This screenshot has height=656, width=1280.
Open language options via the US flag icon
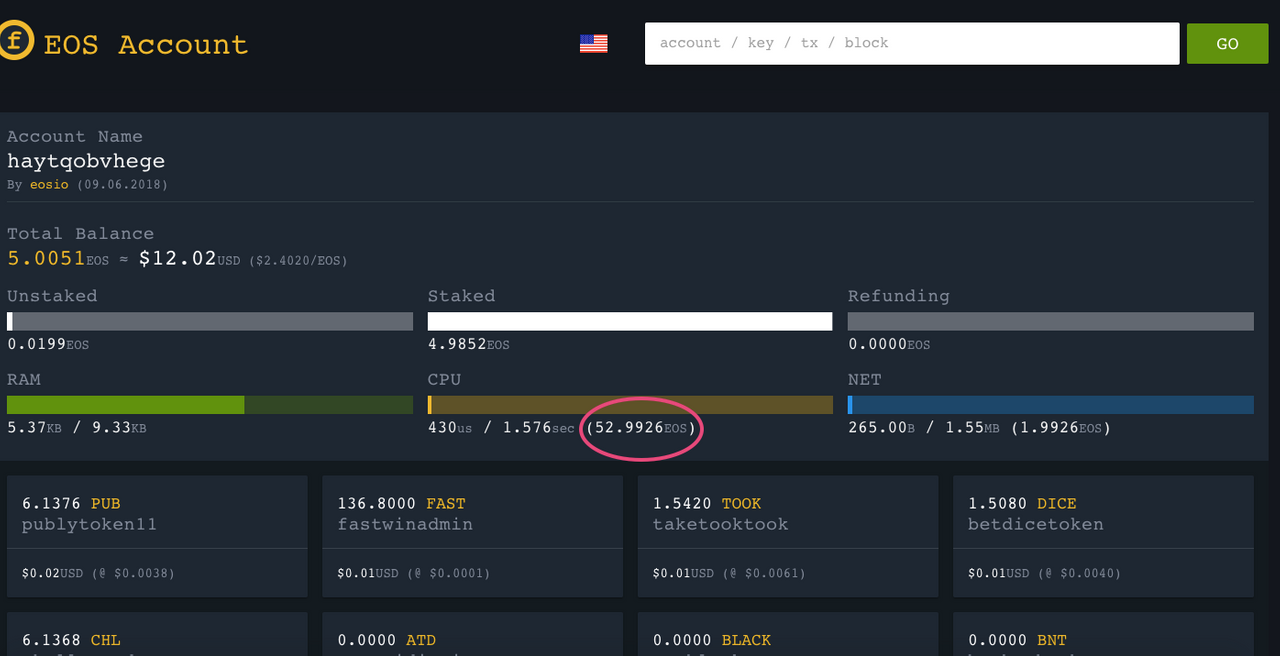pos(593,43)
